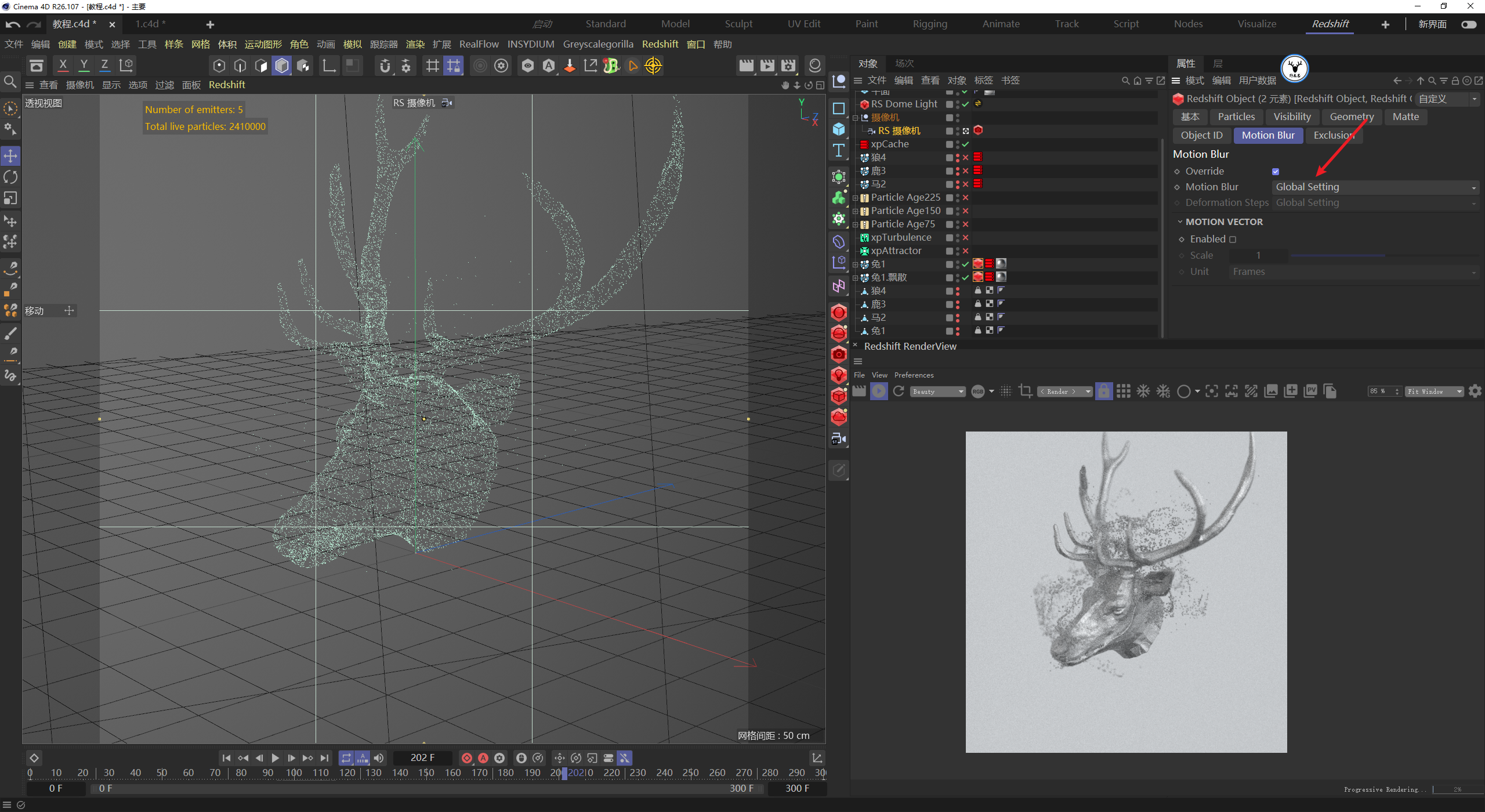1485x812 pixels.
Task: Click the X axis lock icon
Action: coord(63,66)
